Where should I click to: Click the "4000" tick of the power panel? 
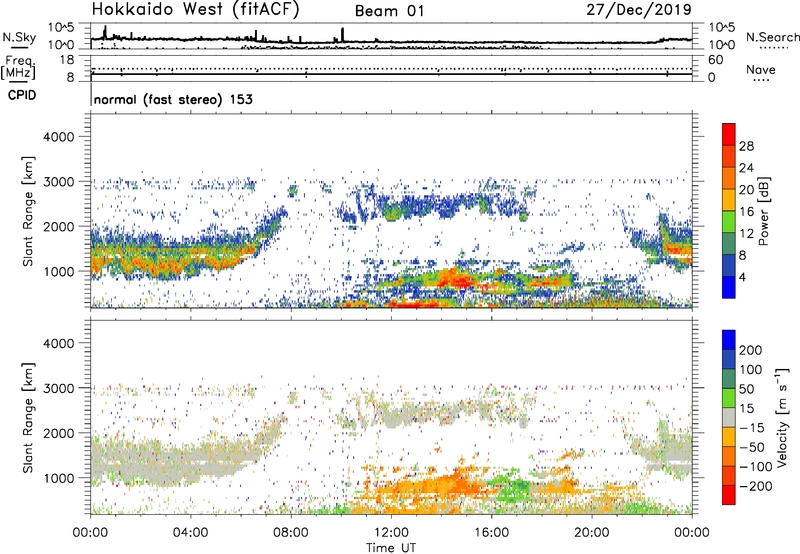[58, 137]
